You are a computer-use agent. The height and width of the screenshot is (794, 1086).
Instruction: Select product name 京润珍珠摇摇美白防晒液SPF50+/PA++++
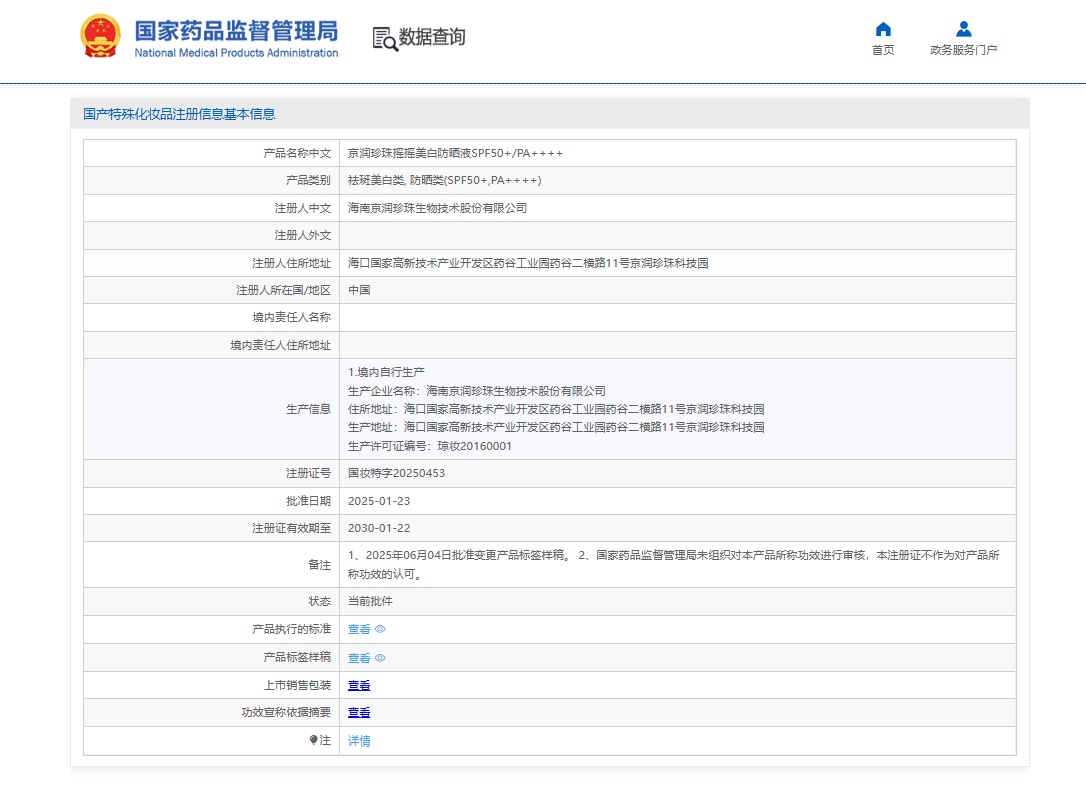455,153
